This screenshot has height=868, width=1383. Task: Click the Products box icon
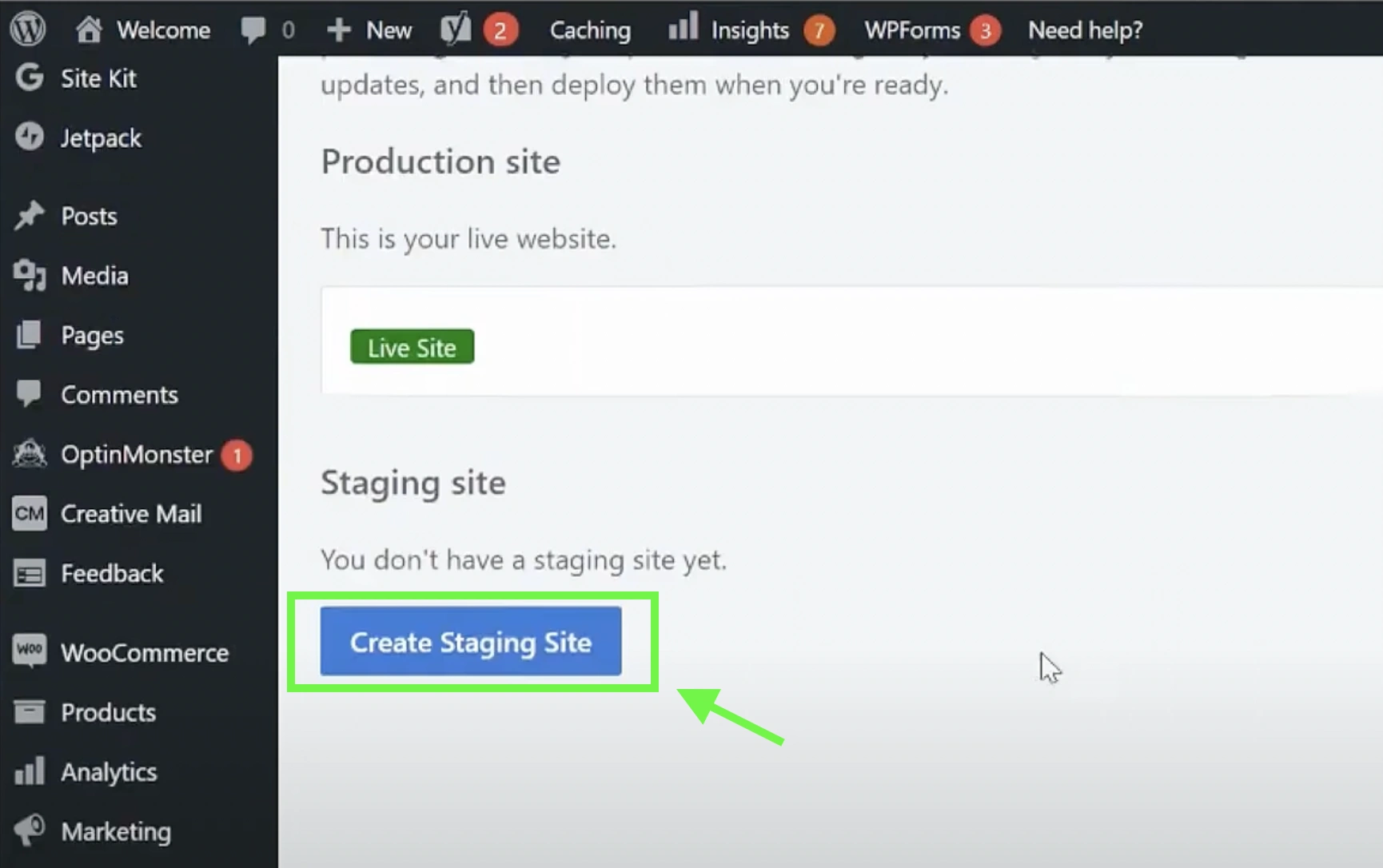(30, 711)
